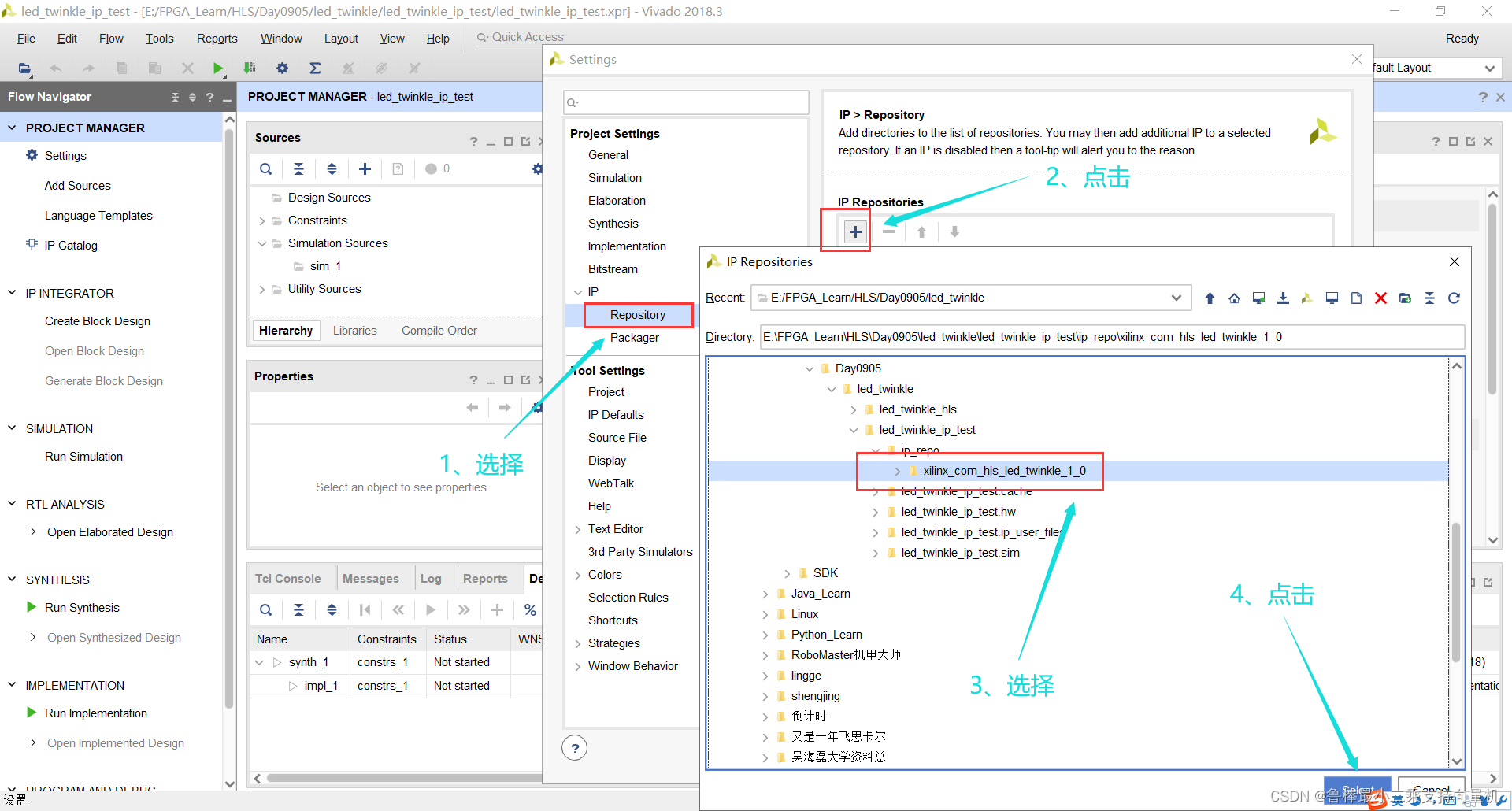Collapse the SYNTHESIS section in Flow Navigator

(12, 580)
